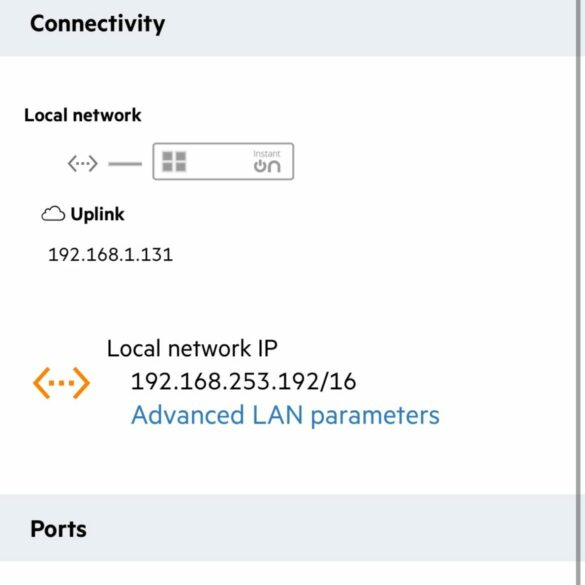The width and height of the screenshot is (585, 585).
Task: Open Advanced LAN parameters link
Action: (285, 415)
